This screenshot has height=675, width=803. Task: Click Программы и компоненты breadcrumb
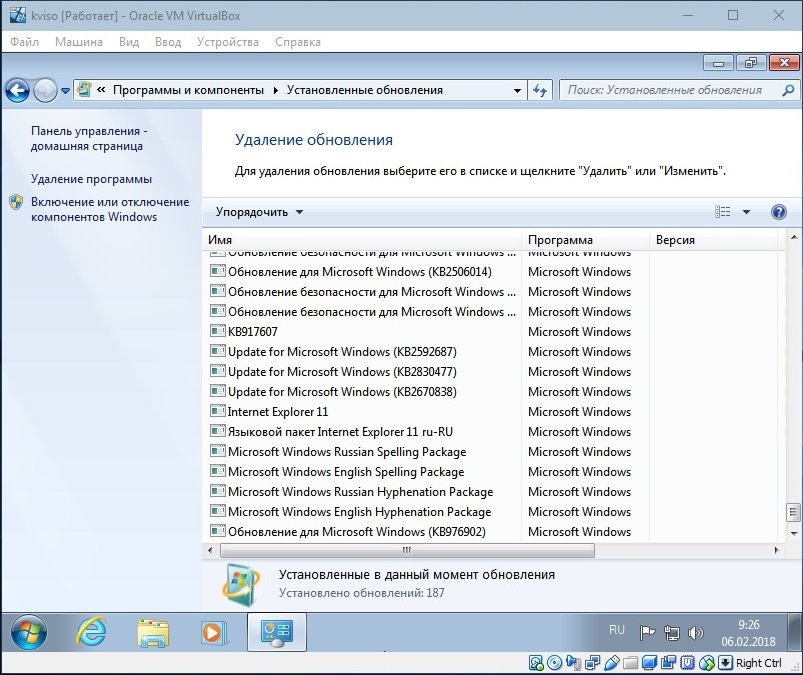(188, 90)
